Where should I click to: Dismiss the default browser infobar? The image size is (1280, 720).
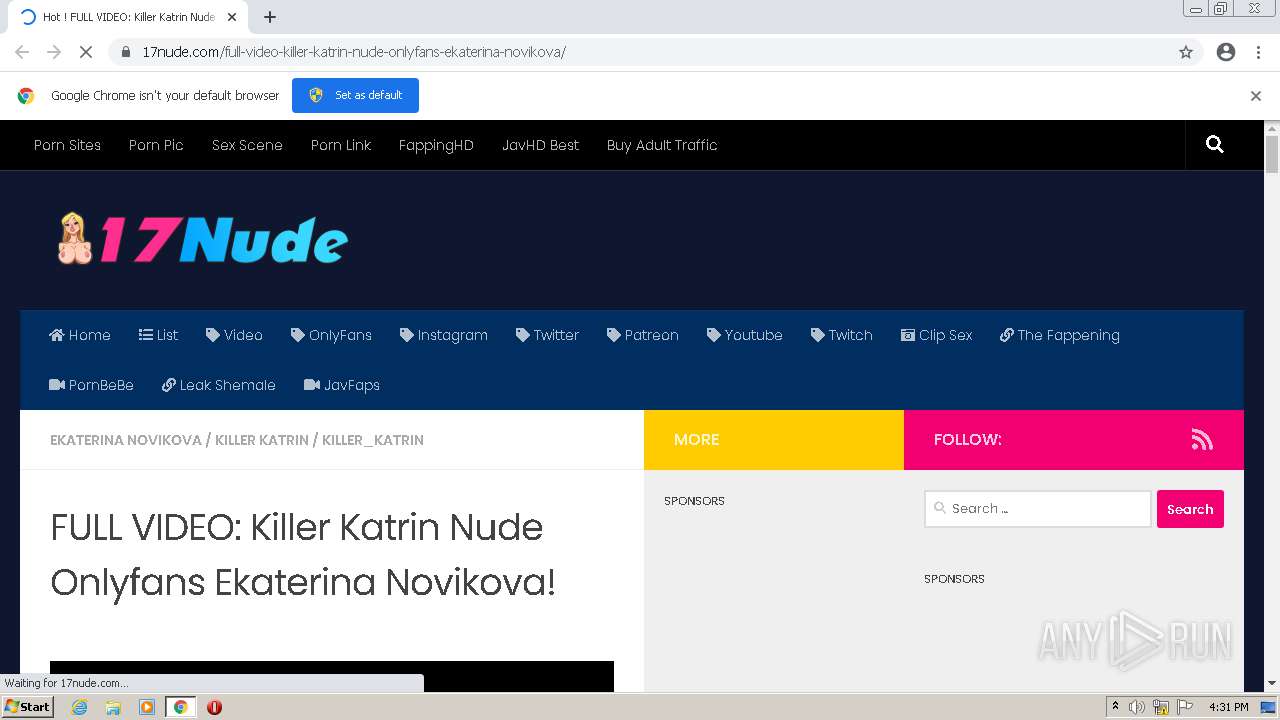pyautogui.click(x=1256, y=96)
